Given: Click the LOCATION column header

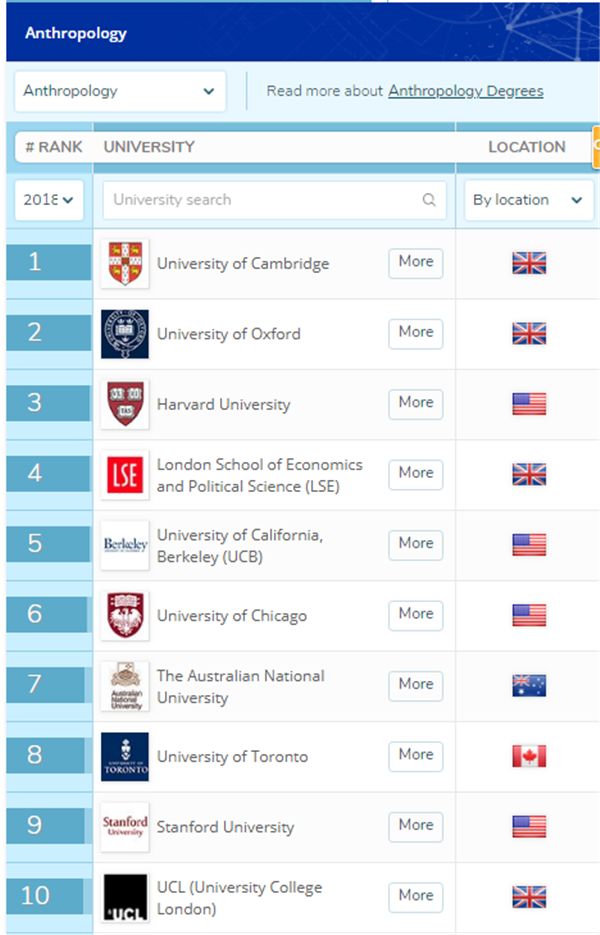Looking at the screenshot, I should (527, 147).
